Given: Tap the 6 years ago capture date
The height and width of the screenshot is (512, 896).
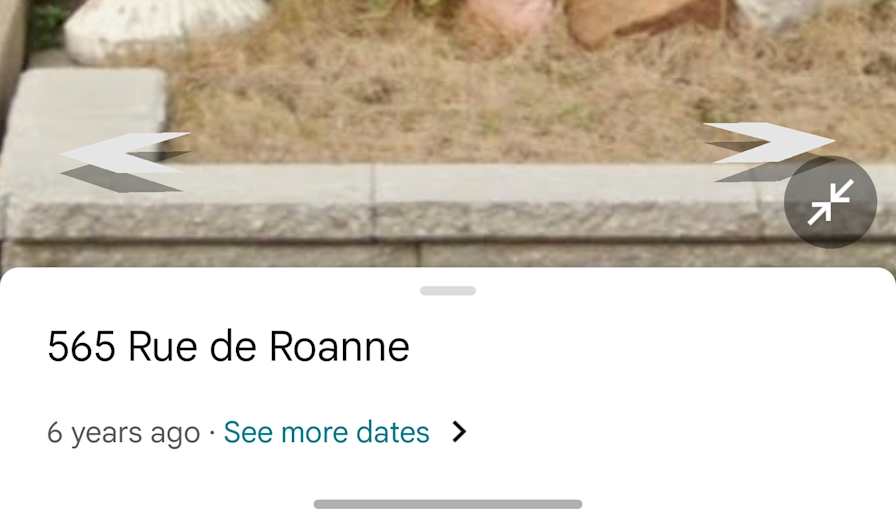Looking at the screenshot, I should coord(123,433).
